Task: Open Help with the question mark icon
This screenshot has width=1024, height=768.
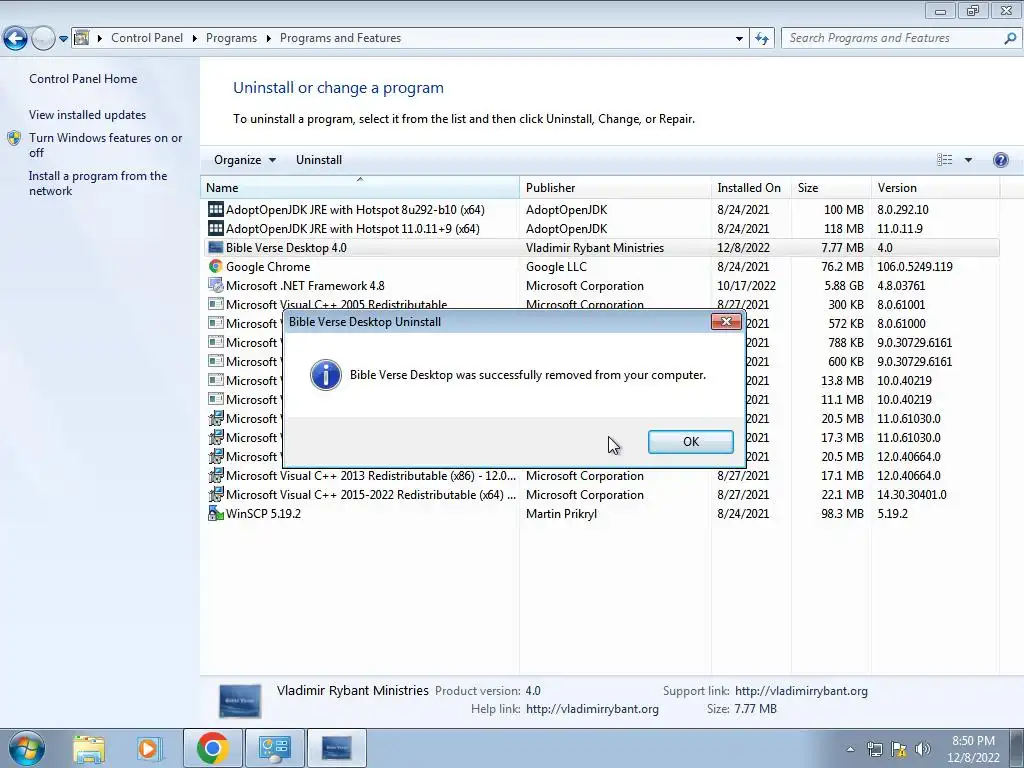Action: pos(1000,160)
